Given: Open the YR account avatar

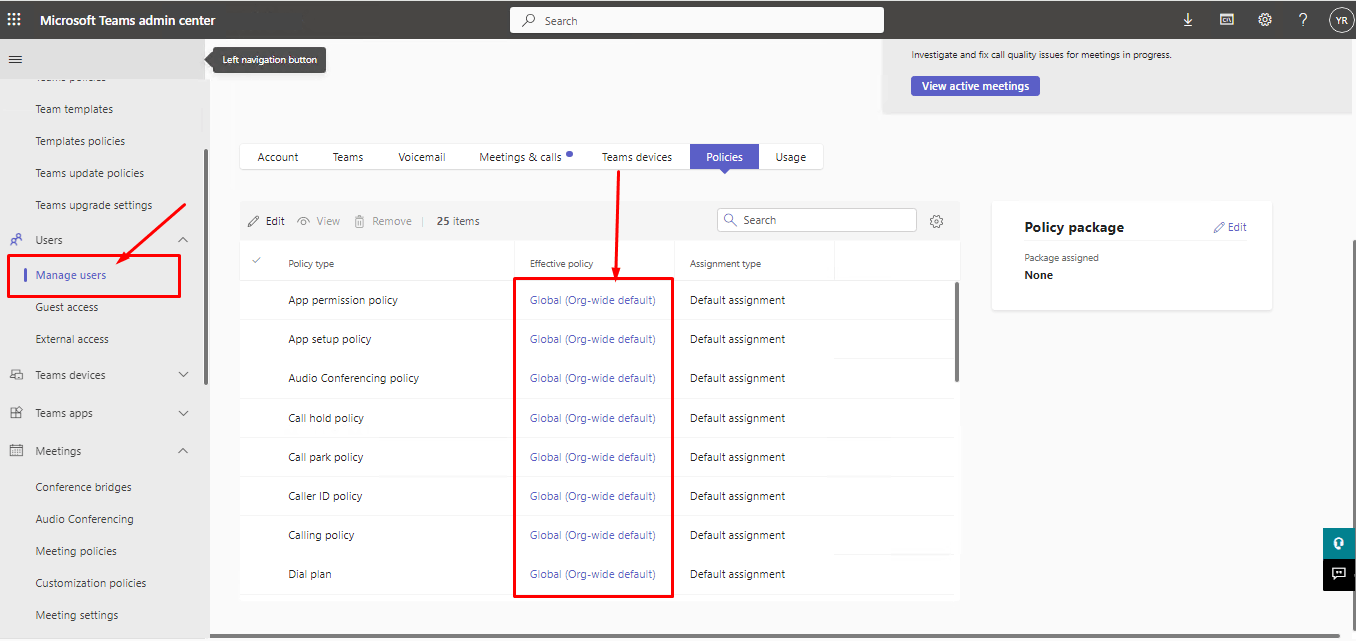Looking at the screenshot, I should point(1341,20).
